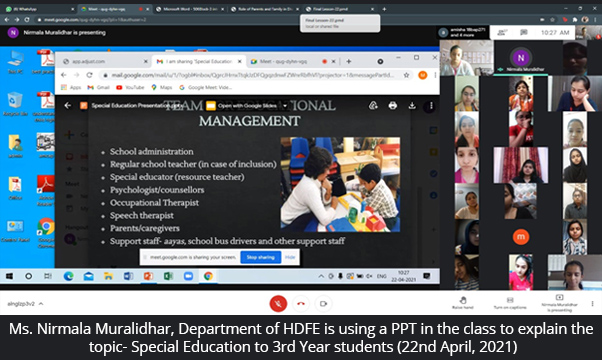Open a new tab in outer browser
Image resolution: width=602 pixels, height=360 pixels.
click(384, 9)
